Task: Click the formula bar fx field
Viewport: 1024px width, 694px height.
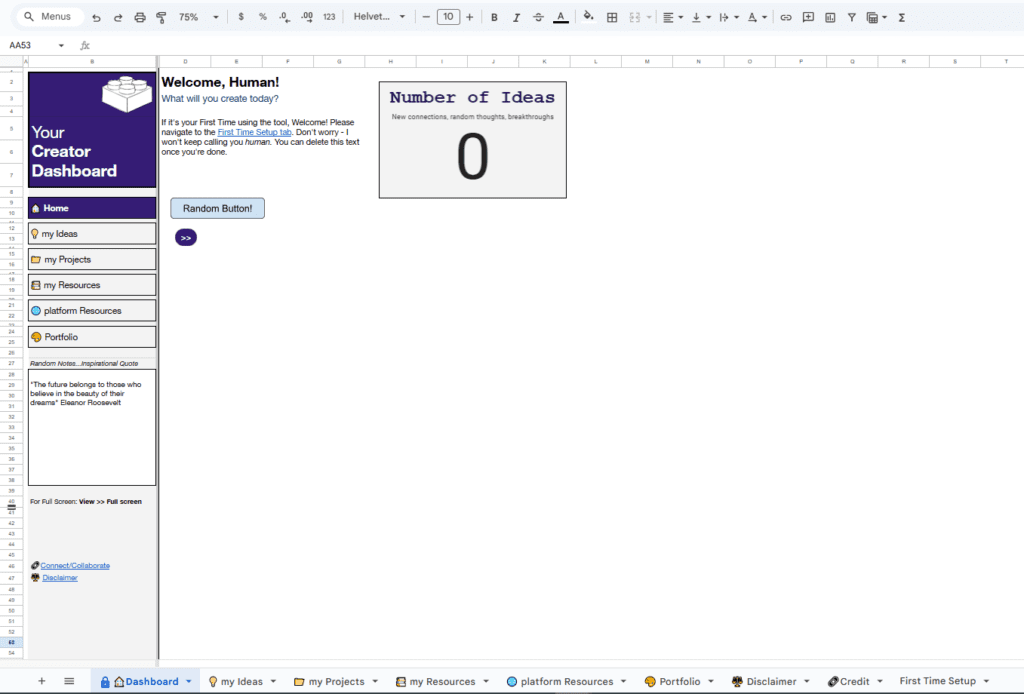Action: (555, 45)
